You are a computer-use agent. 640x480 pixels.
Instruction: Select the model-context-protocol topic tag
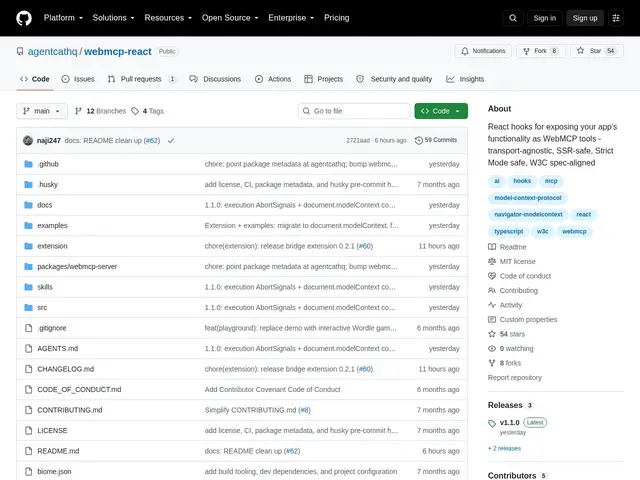click(528, 198)
